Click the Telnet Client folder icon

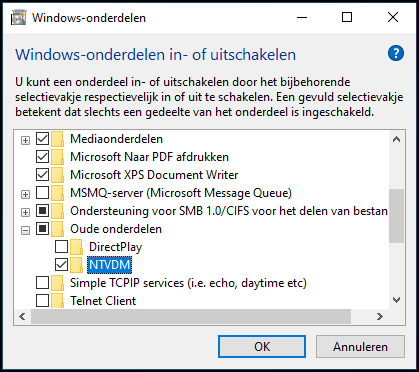[58, 300]
